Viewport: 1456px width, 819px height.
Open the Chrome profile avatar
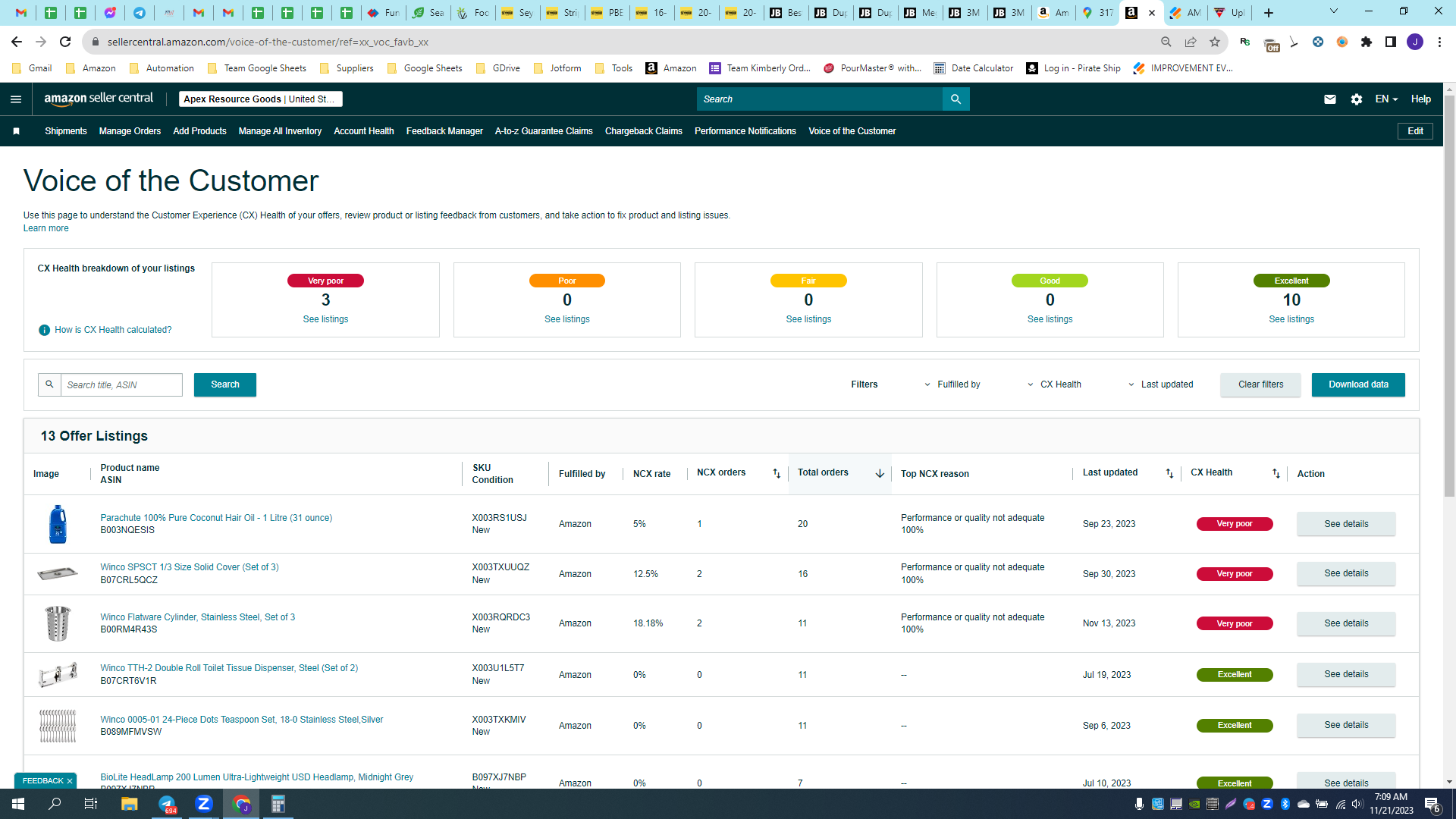pos(1415,42)
